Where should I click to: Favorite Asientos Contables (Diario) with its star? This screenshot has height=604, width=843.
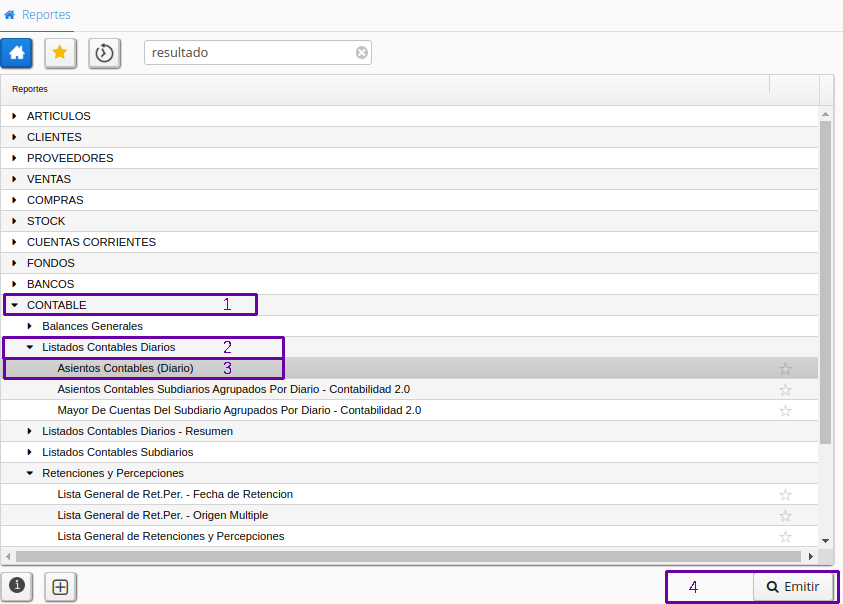pos(785,368)
